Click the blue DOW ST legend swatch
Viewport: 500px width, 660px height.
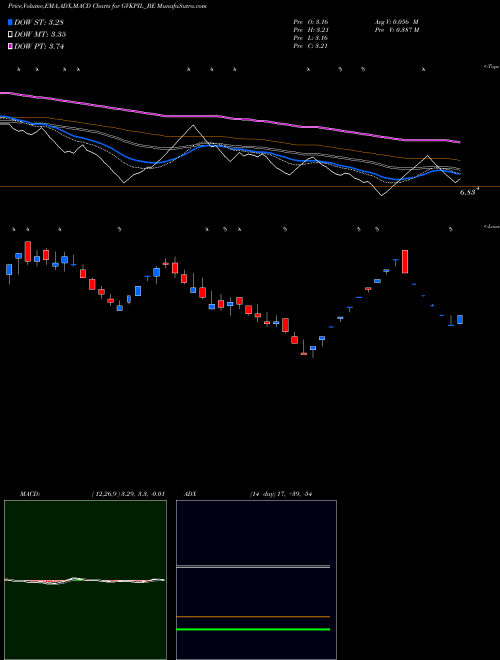tap(10, 22)
